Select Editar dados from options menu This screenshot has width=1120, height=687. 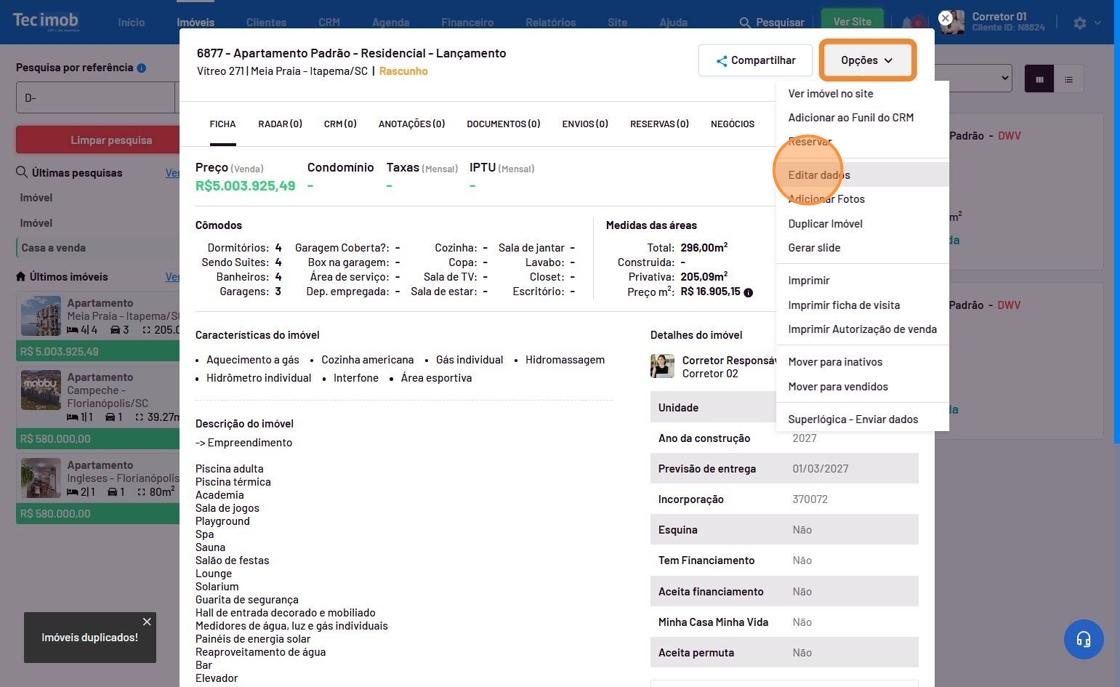[819, 175]
